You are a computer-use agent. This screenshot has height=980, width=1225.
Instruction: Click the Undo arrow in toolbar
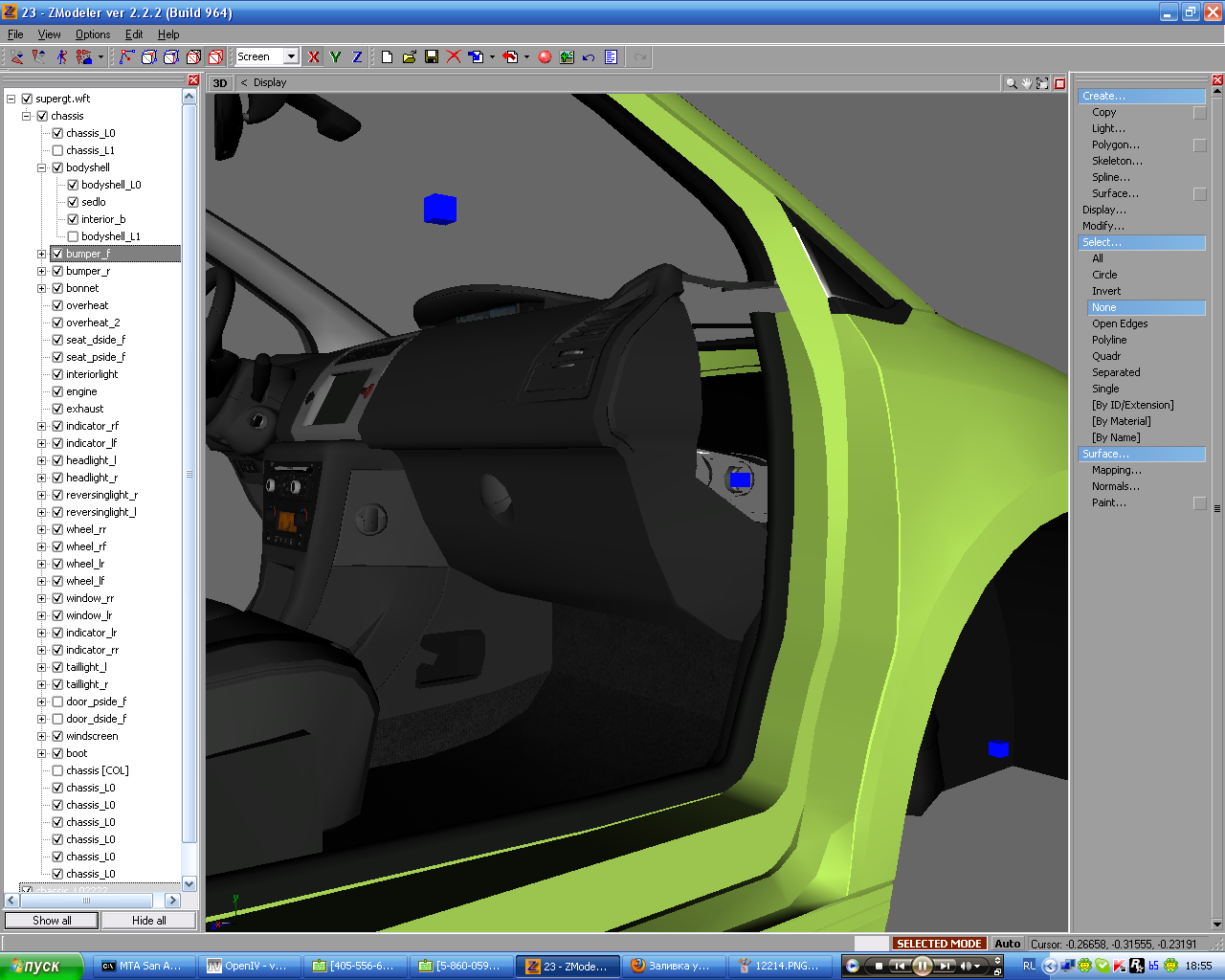tap(589, 57)
